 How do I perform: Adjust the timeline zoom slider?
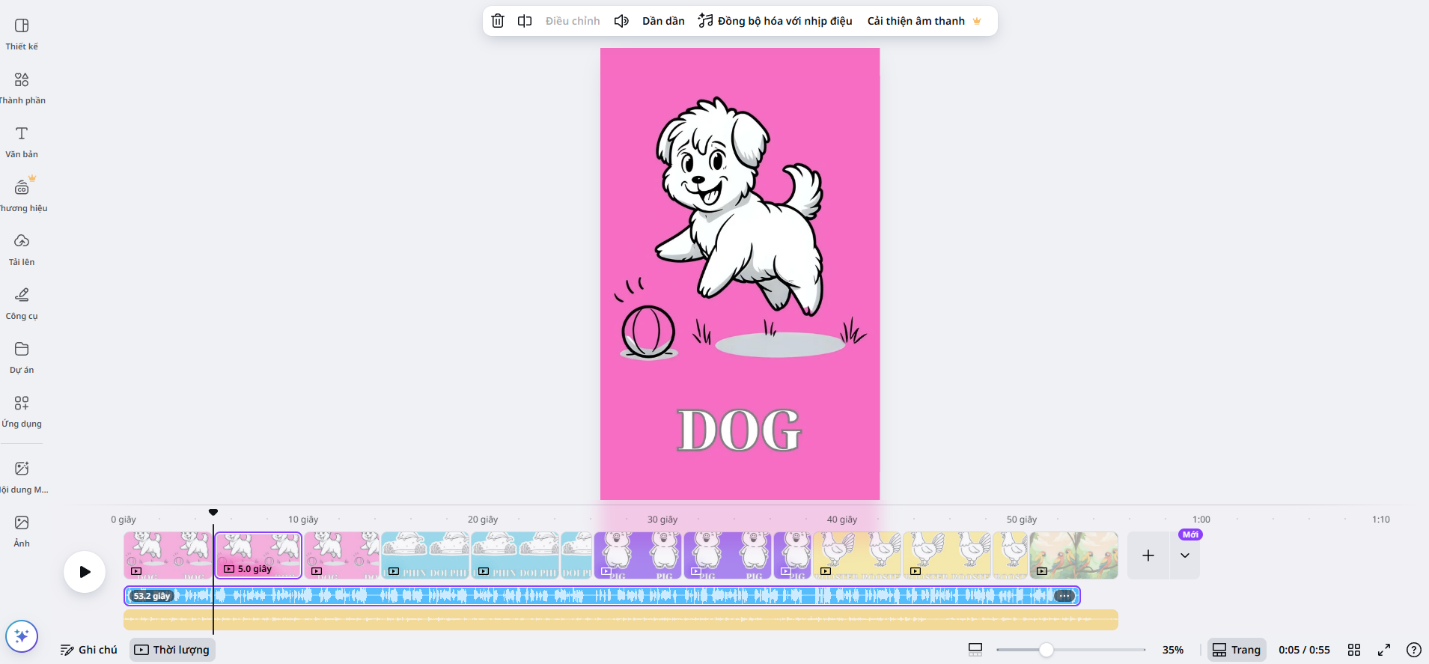click(x=1046, y=650)
